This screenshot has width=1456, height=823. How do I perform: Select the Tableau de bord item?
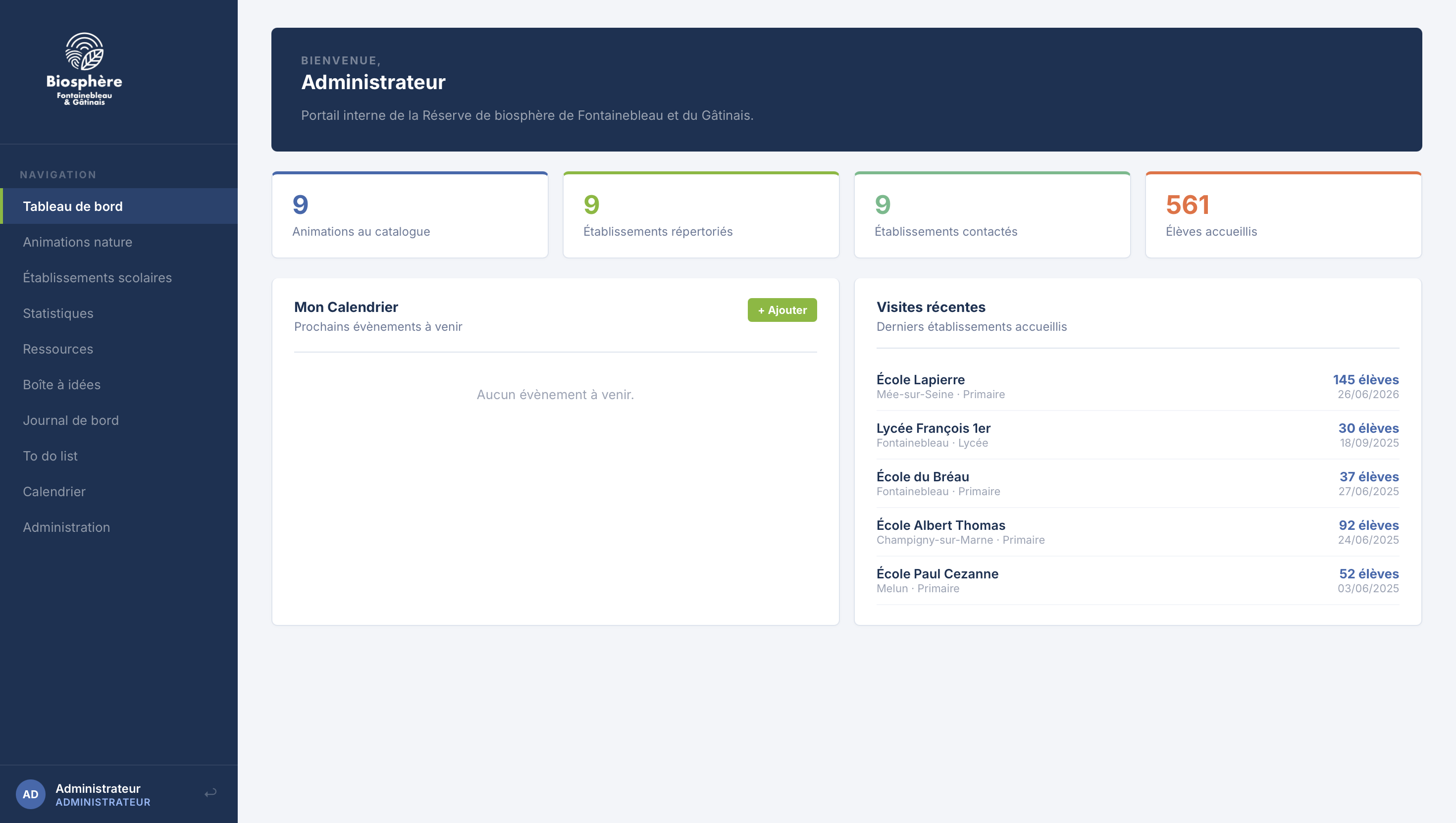tap(73, 206)
